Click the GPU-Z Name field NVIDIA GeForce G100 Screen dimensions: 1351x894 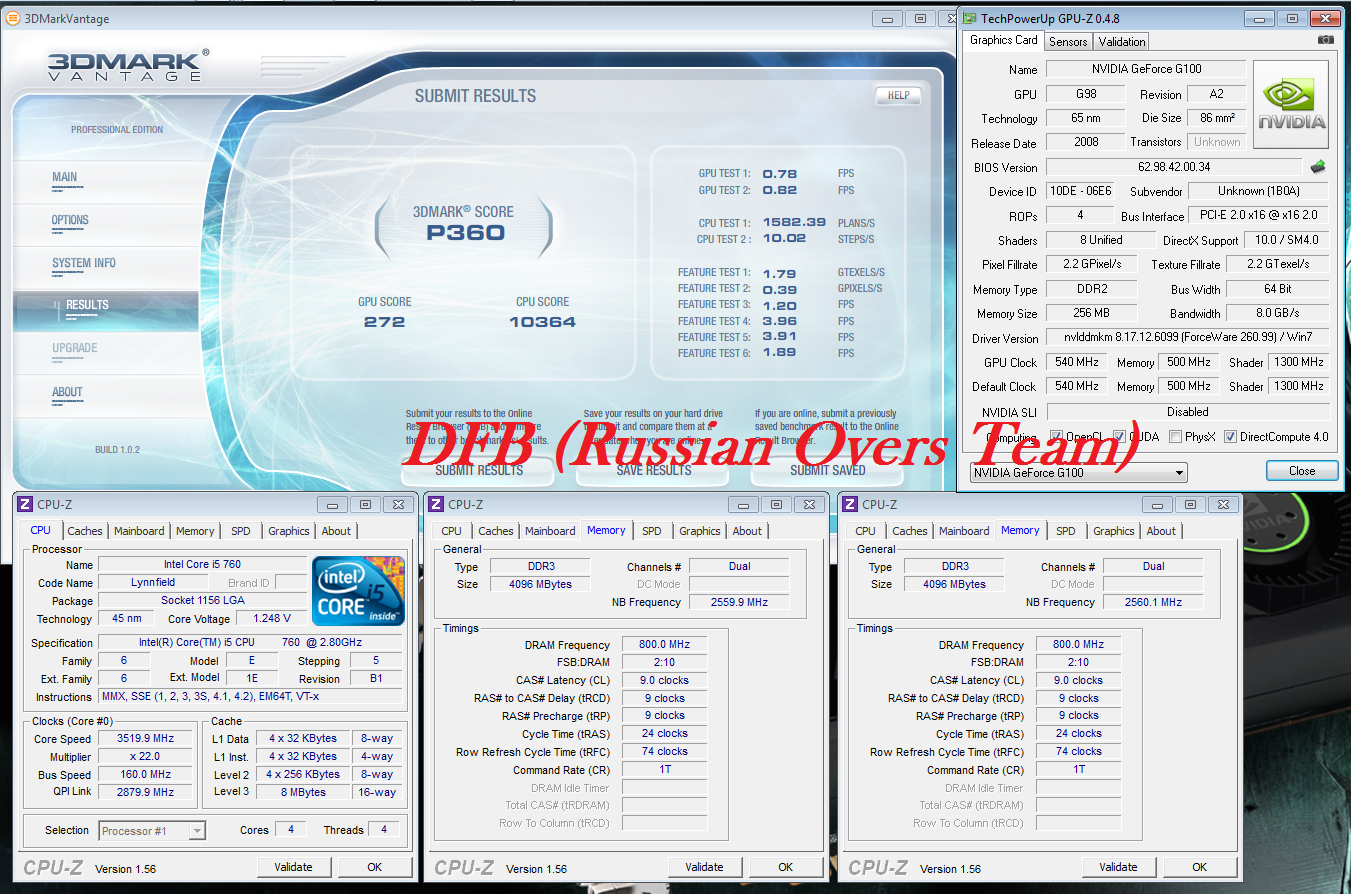[x=1146, y=69]
